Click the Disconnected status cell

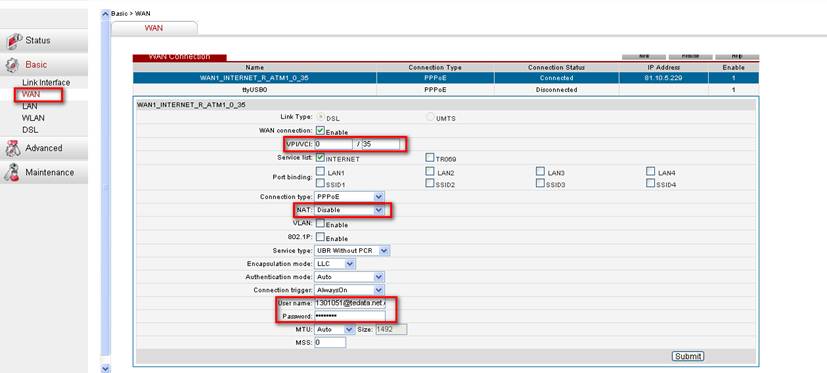(556, 90)
